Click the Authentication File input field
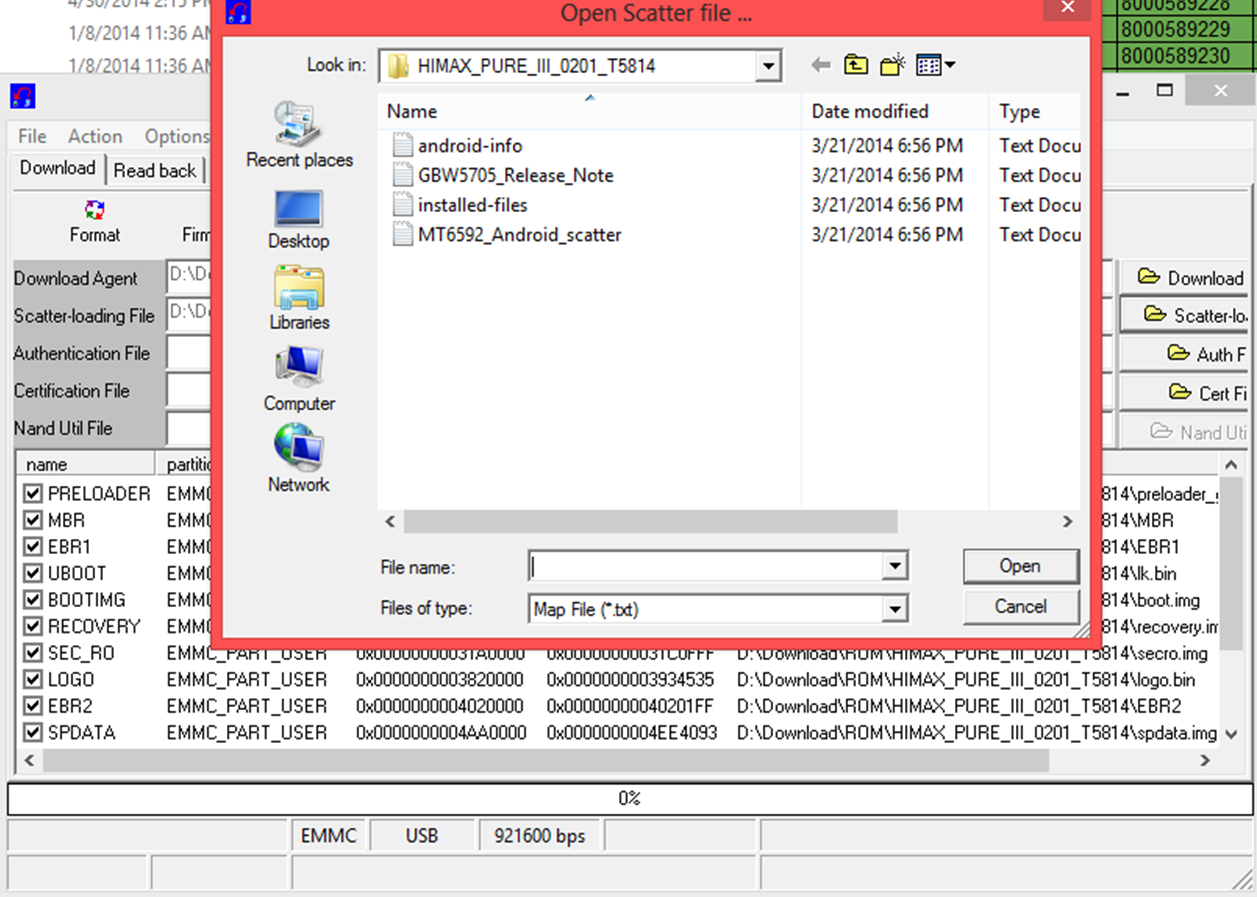1257x897 pixels. click(x=190, y=354)
